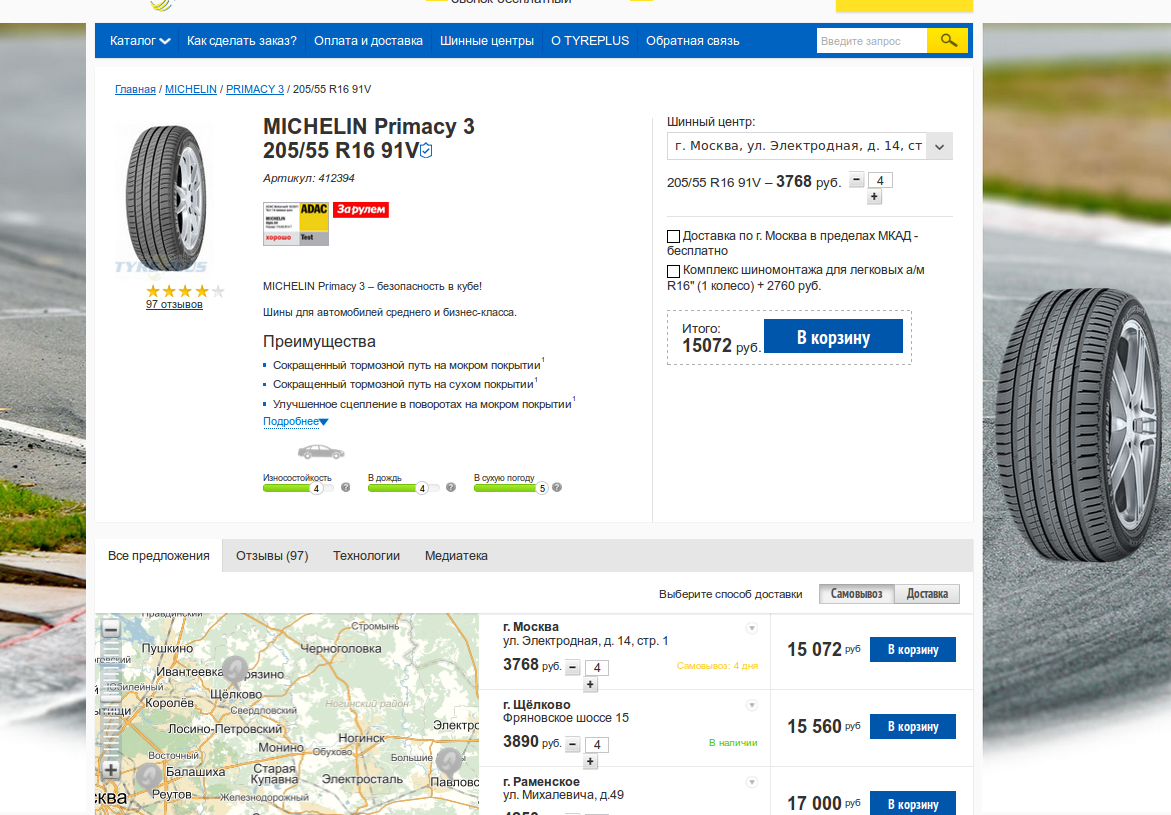Enable Комплекс шиномонтажа checkbox

(x=674, y=271)
